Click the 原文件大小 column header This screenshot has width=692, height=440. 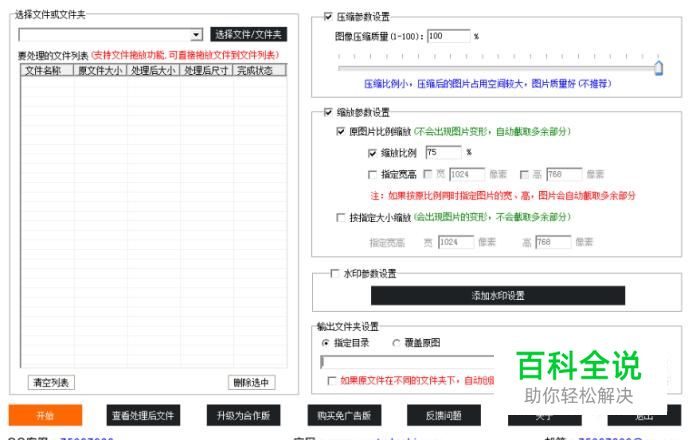pos(100,70)
